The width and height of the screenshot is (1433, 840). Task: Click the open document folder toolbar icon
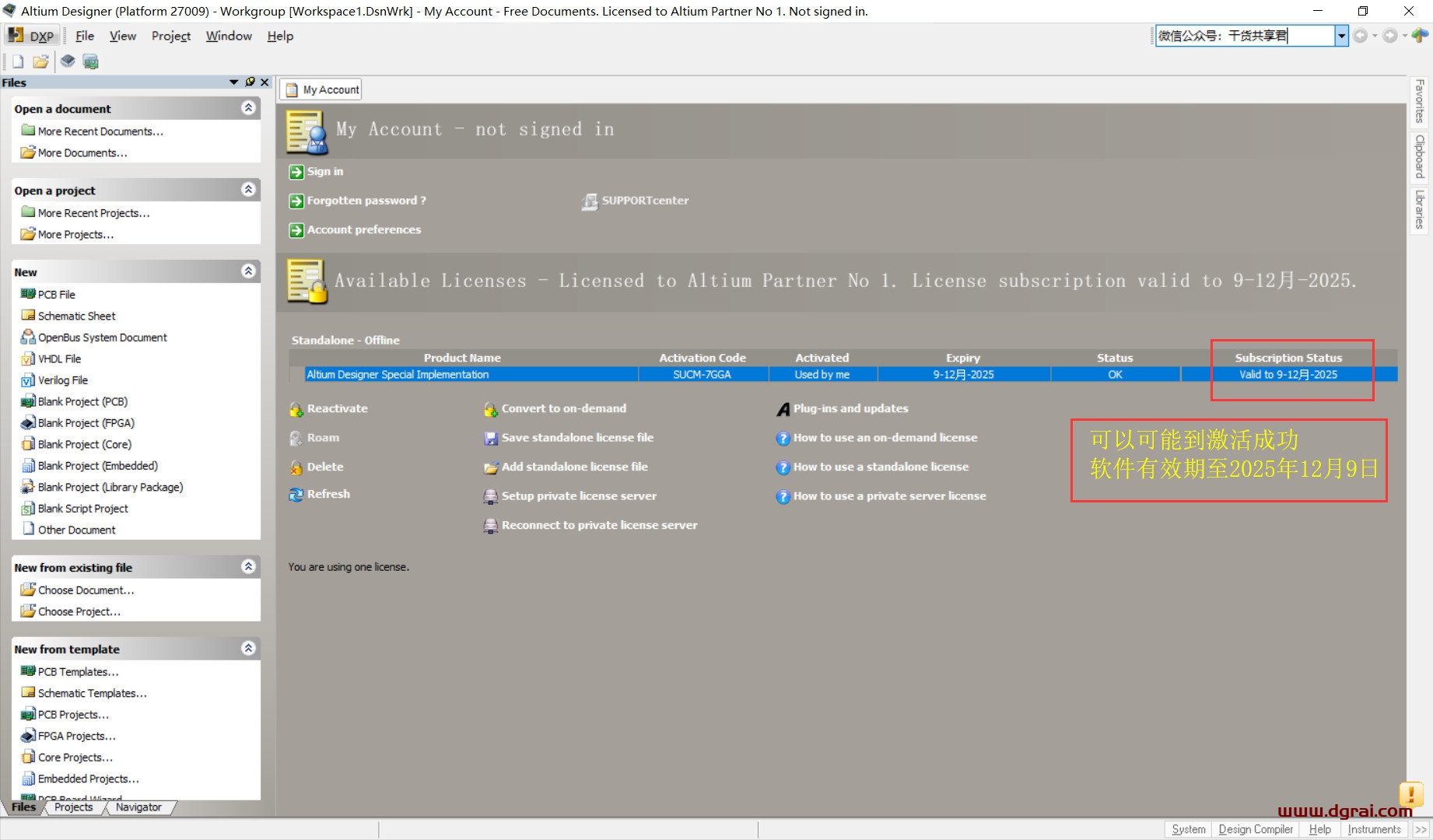(x=40, y=61)
